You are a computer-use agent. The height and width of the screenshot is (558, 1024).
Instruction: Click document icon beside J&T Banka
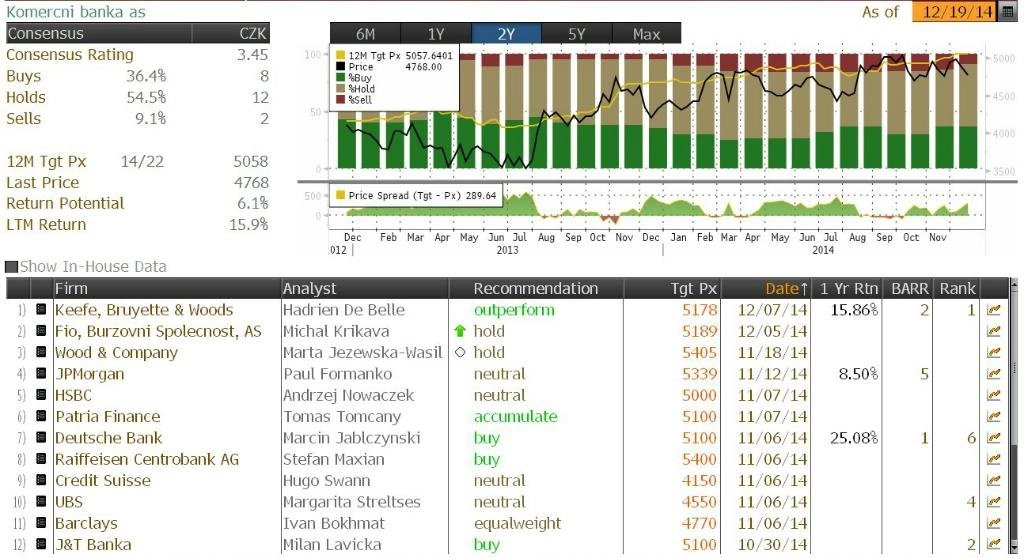pyautogui.click(x=41, y=544)
